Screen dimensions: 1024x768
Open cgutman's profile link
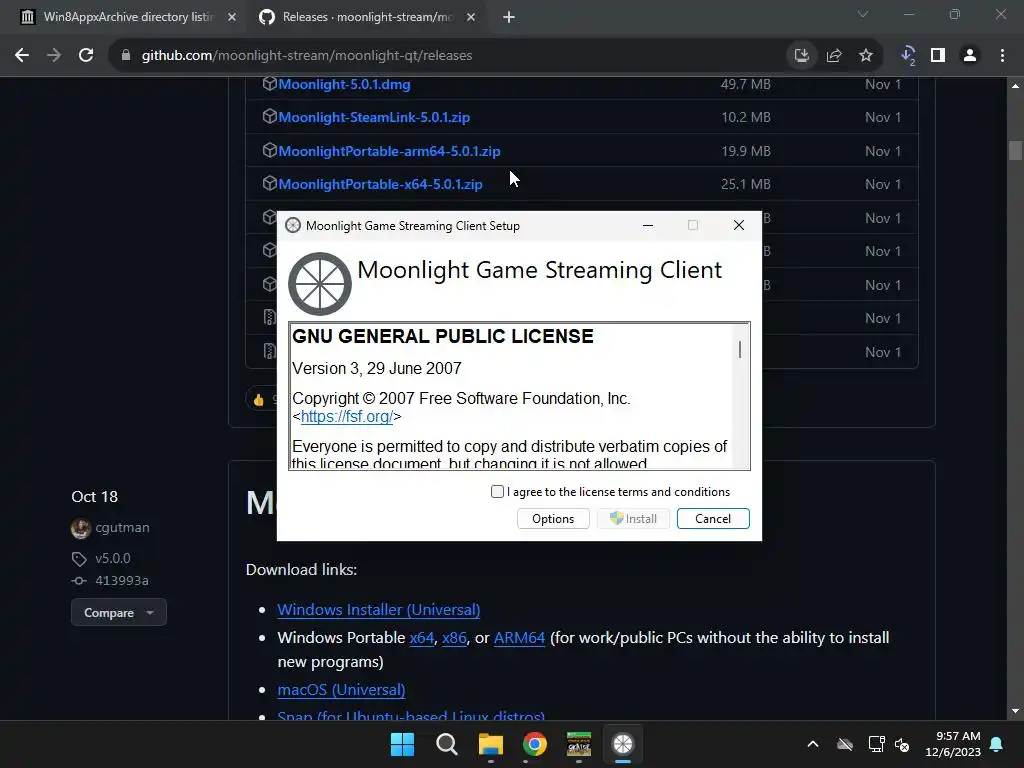(x=122, y=528)
